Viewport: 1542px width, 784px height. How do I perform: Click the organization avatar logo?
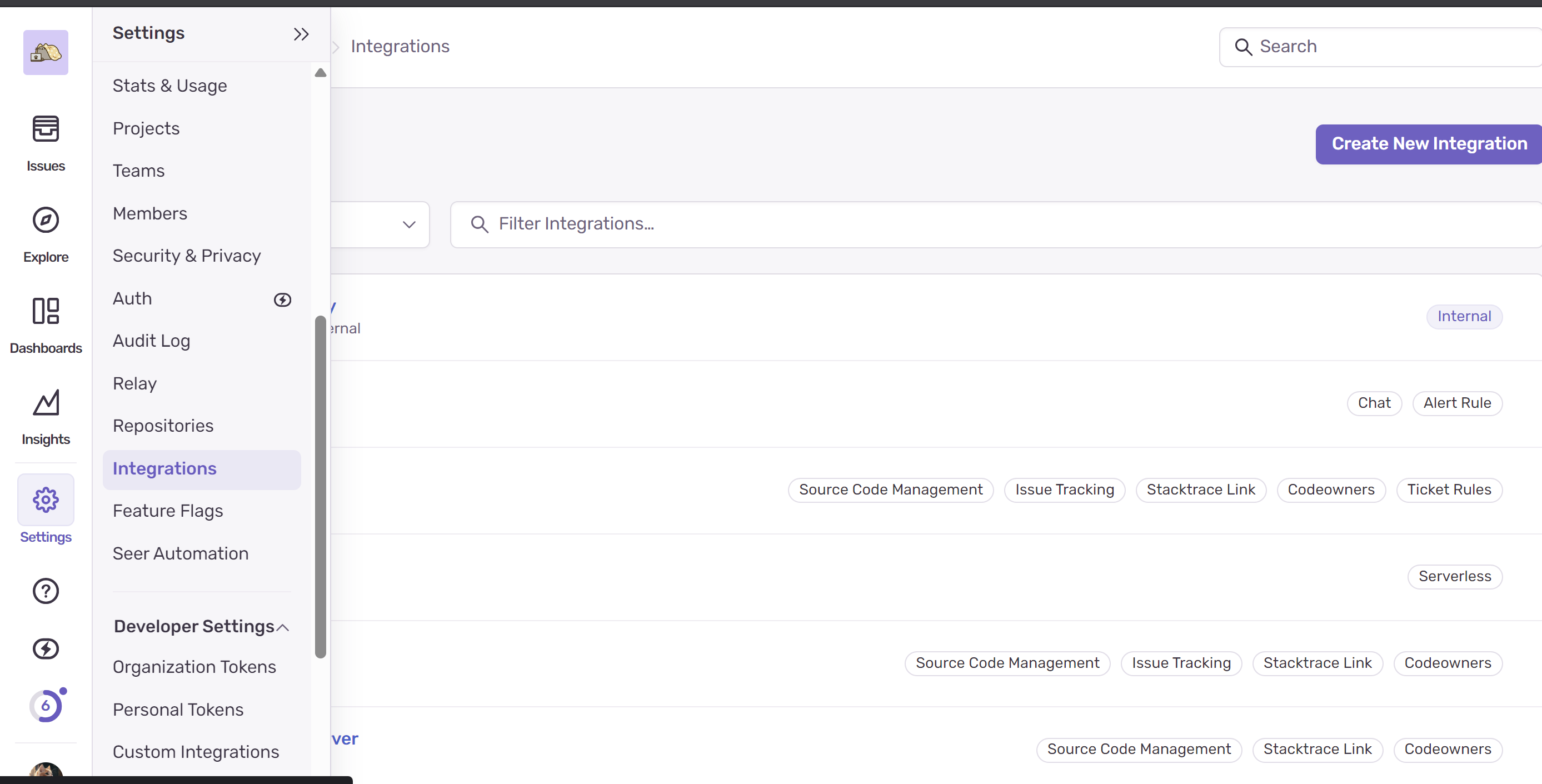[x=46, y=53]
